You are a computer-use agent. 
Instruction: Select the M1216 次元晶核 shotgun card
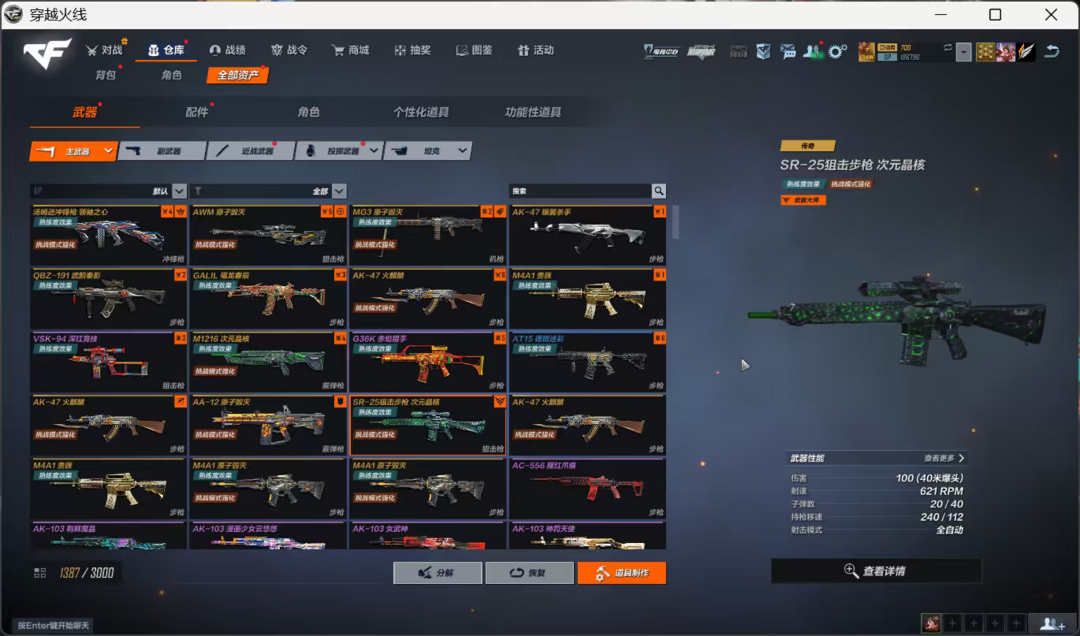click(x=268, y=362)
